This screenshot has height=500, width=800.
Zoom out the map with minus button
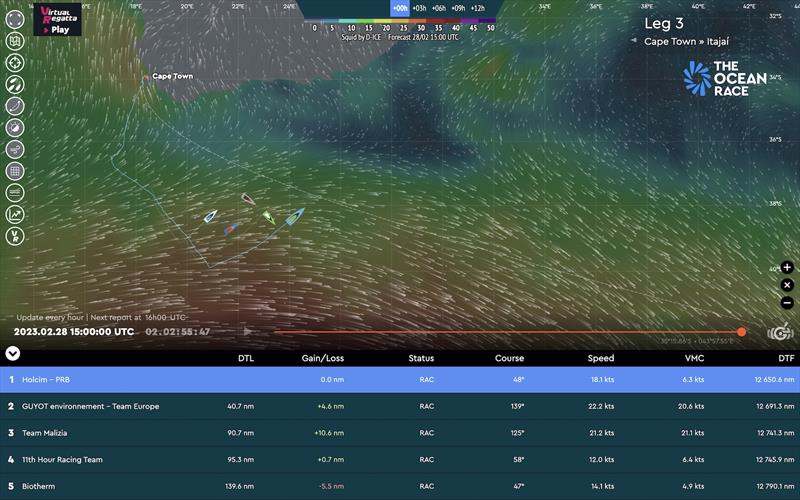pyautogui.click(x=787, y=303)
